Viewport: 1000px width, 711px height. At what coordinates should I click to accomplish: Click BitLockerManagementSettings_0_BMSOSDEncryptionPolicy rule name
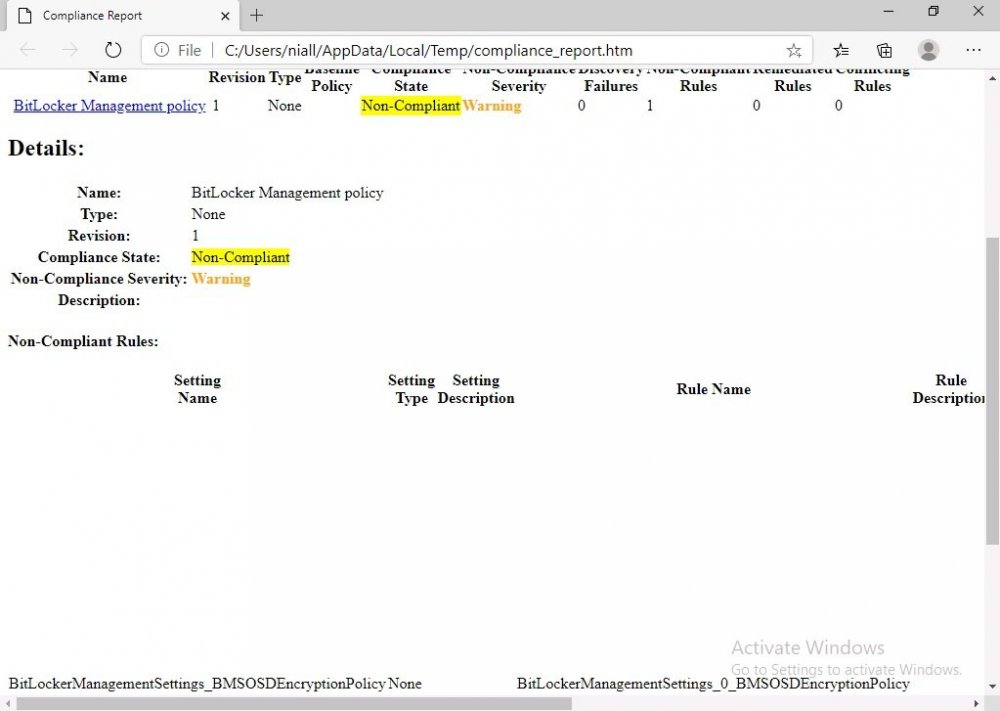click(x=713, y=684)
